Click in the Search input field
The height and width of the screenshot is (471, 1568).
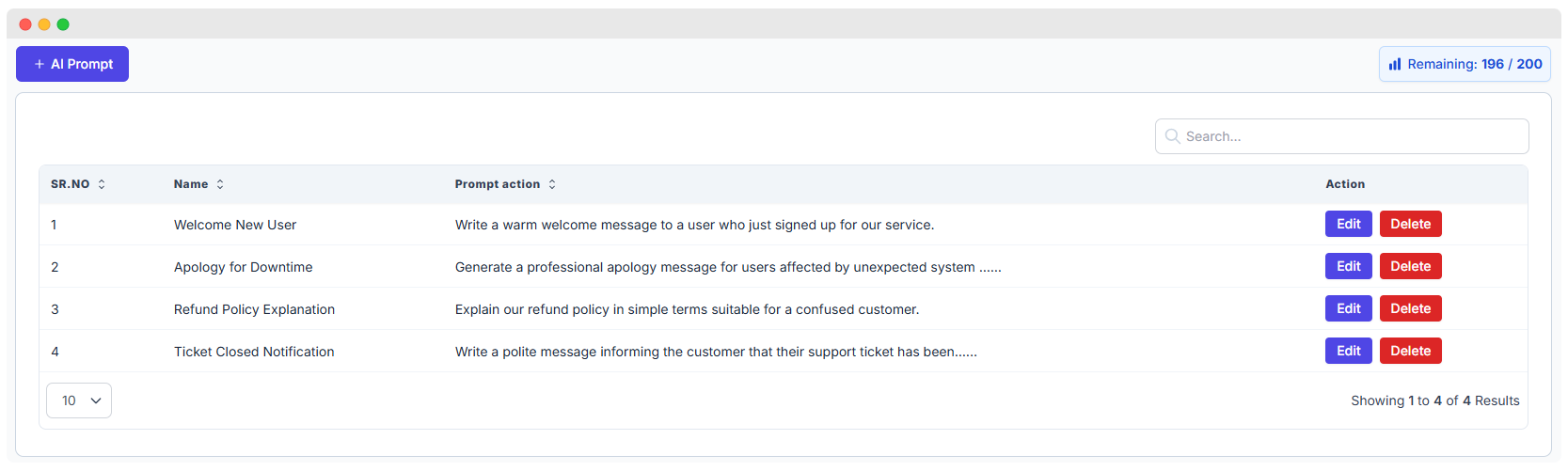click(x=1350, y=136)
